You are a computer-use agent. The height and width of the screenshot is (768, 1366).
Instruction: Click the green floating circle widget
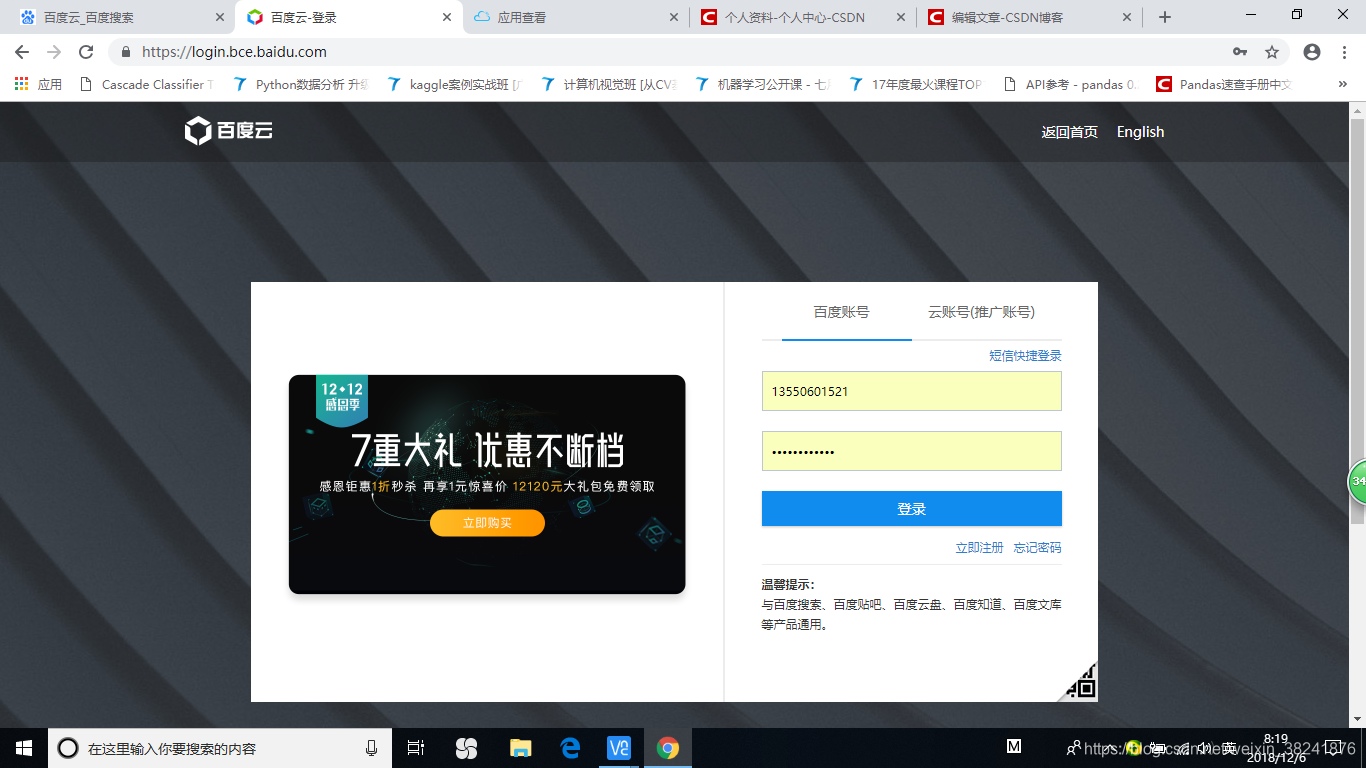point(1357,481)
